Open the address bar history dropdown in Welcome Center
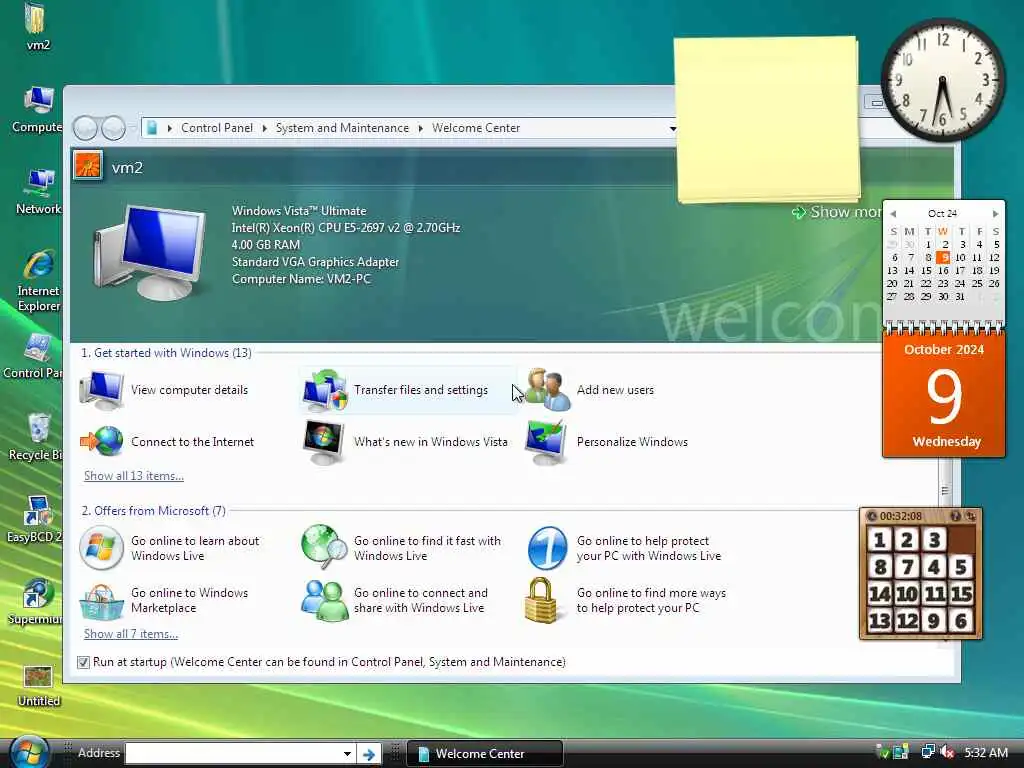The width and height of the screenshot is (1024, 768). pyautogui.click(x=673, y=128)
